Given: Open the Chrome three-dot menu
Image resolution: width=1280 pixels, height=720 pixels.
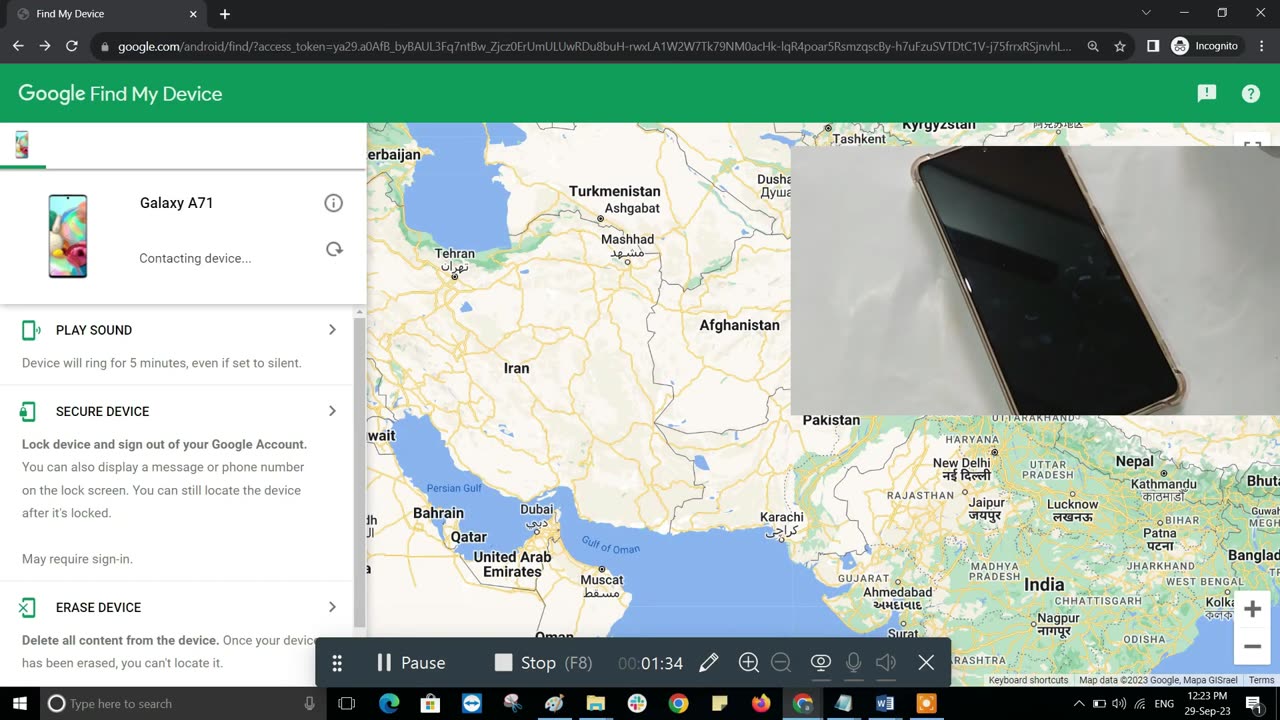Looking at the screenshot, I should coord(1261,46).
